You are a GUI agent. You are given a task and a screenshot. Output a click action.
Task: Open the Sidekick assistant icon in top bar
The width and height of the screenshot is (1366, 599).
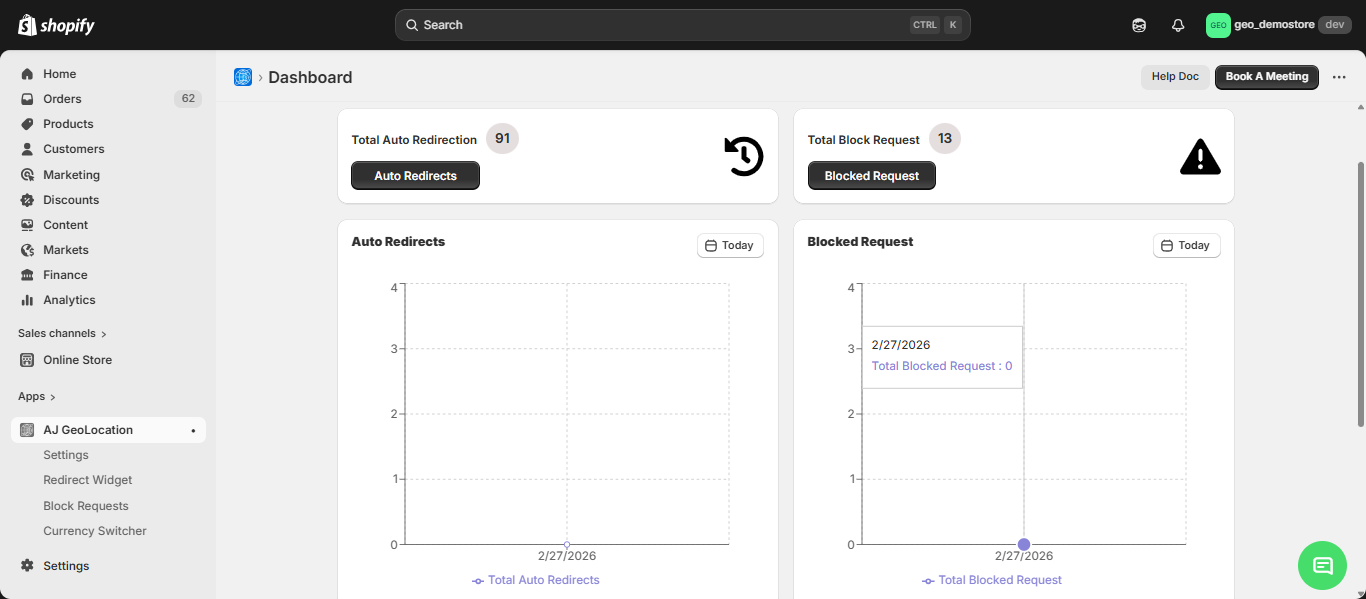click(x=1139, y=25)
